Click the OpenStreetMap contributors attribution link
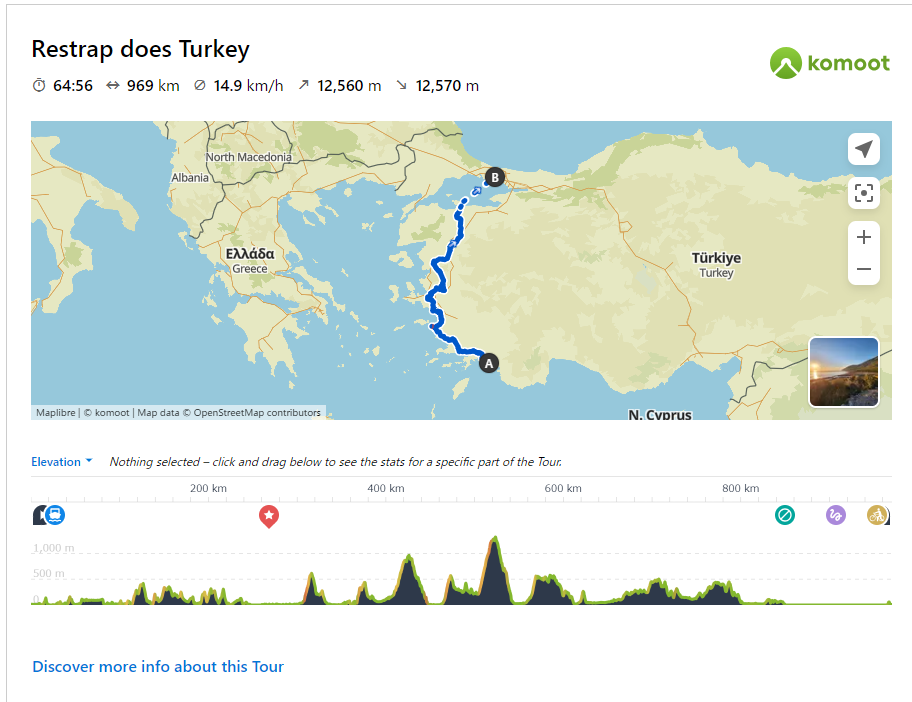 (x=257, y=412)
